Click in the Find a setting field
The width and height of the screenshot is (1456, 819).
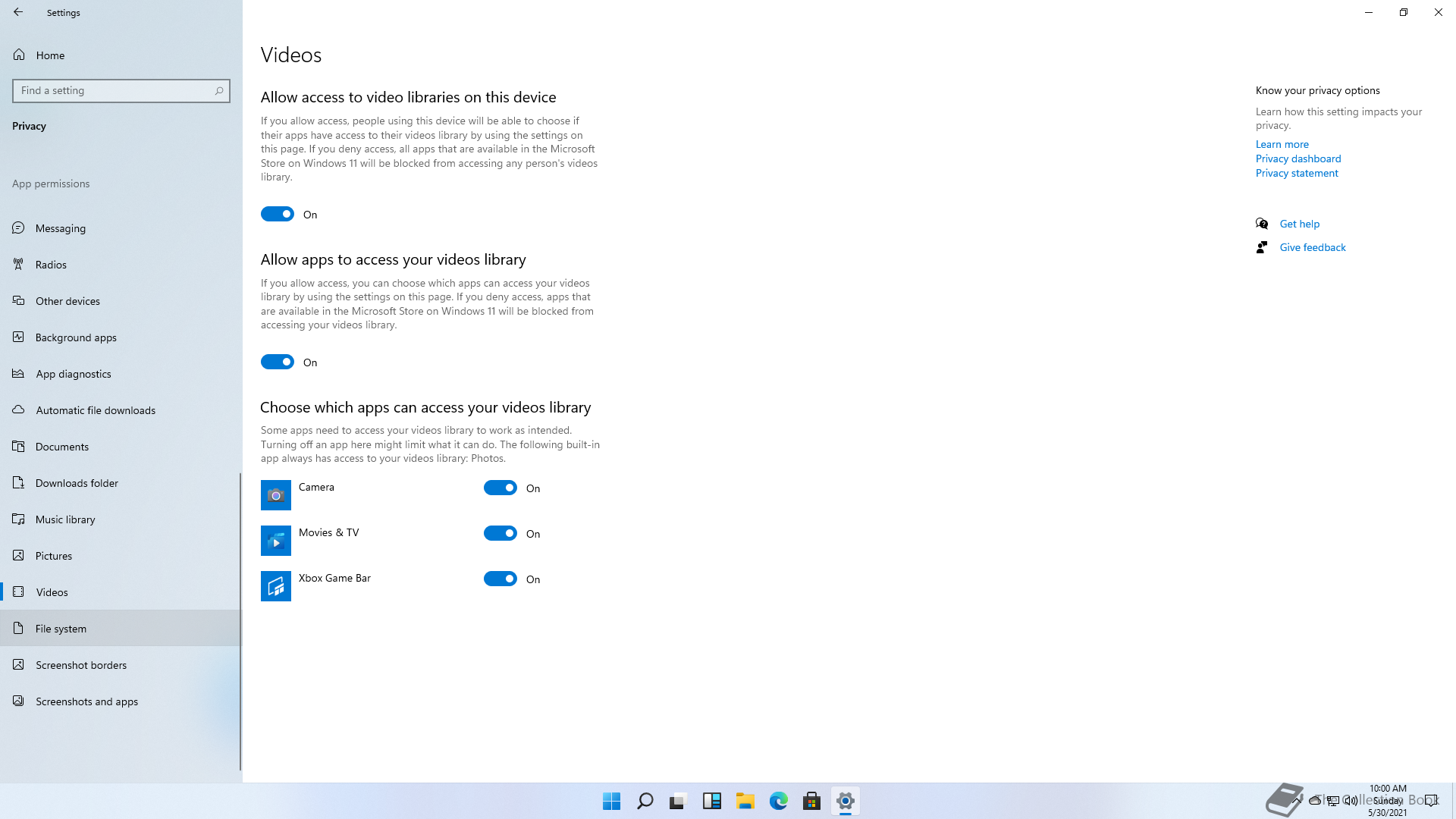click(x=121, y=90)
